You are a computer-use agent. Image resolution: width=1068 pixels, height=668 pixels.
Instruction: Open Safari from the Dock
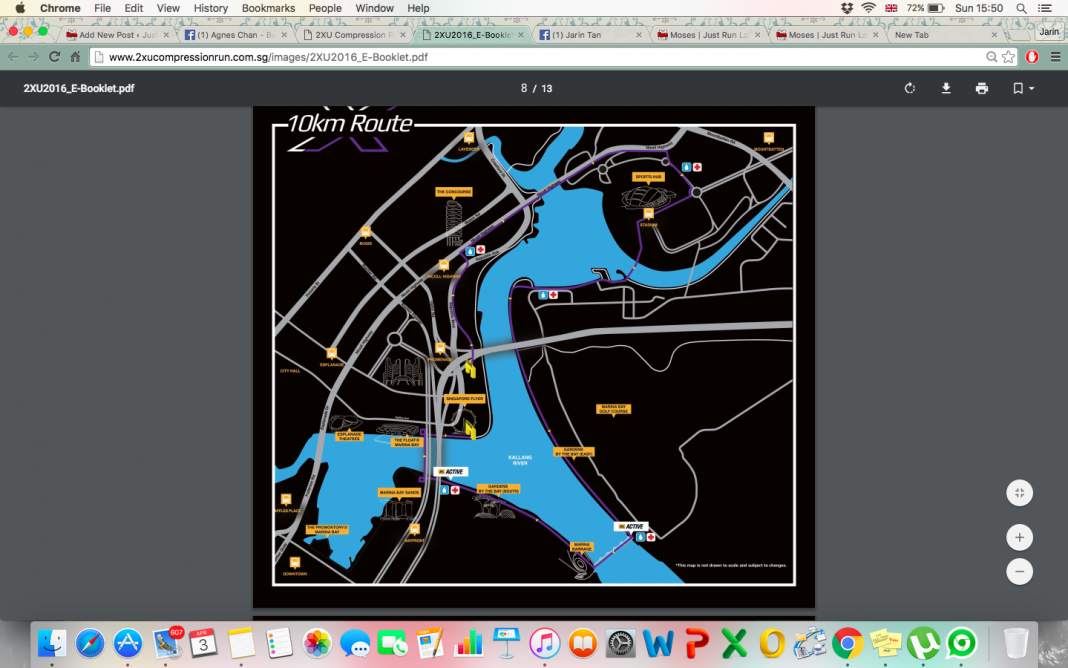90,643
